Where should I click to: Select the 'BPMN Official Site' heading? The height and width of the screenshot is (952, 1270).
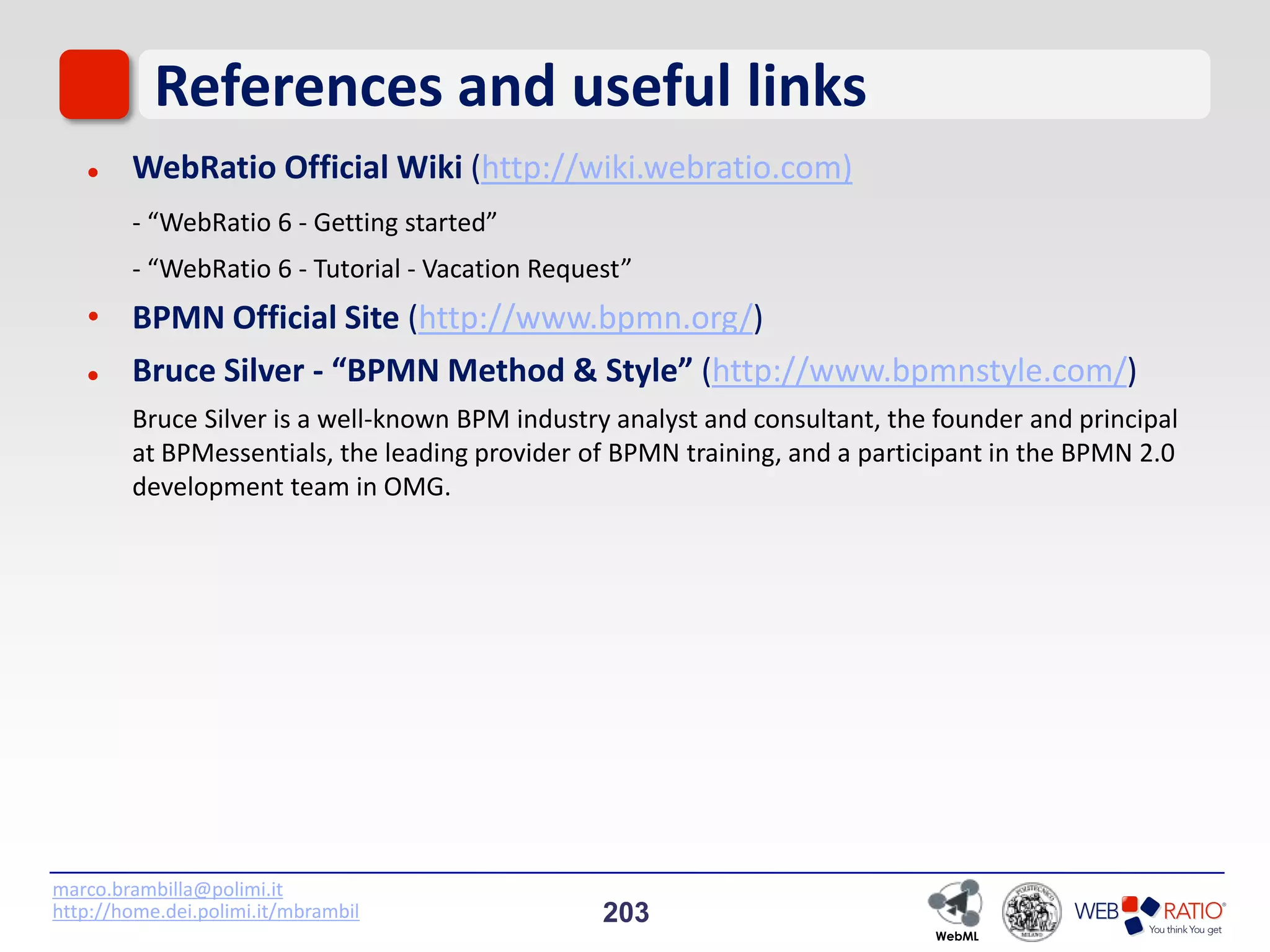266,317
